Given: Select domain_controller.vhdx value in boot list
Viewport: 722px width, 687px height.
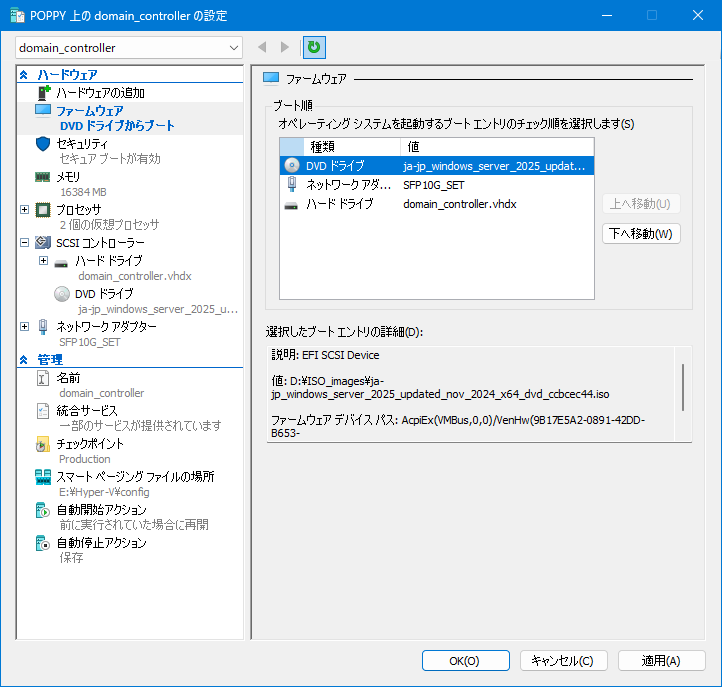Looking at the screenshot, I should (x=460, y=204).
